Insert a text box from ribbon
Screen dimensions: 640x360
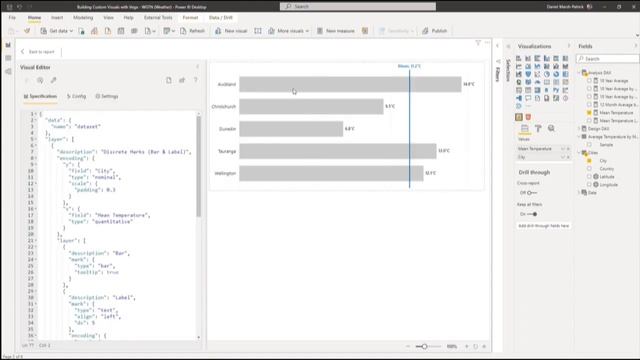click(x=258, y=31)
